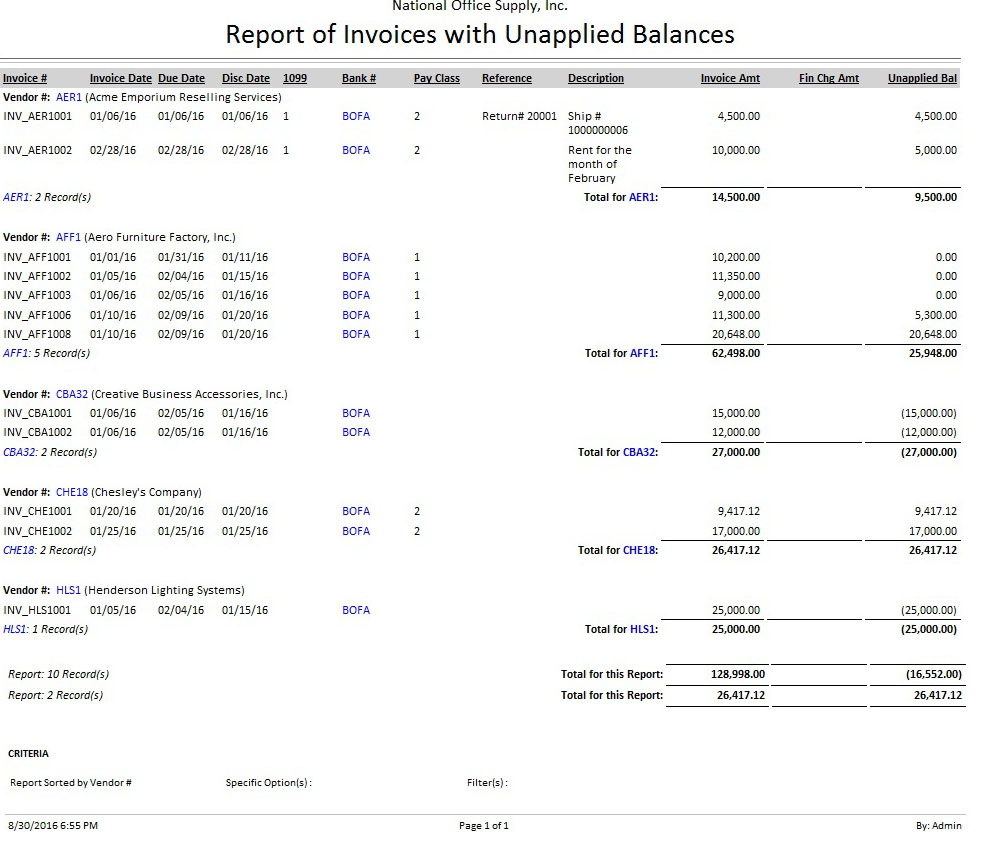Click the Bank # column header
1007x854 pixels.
pos(359,79)
